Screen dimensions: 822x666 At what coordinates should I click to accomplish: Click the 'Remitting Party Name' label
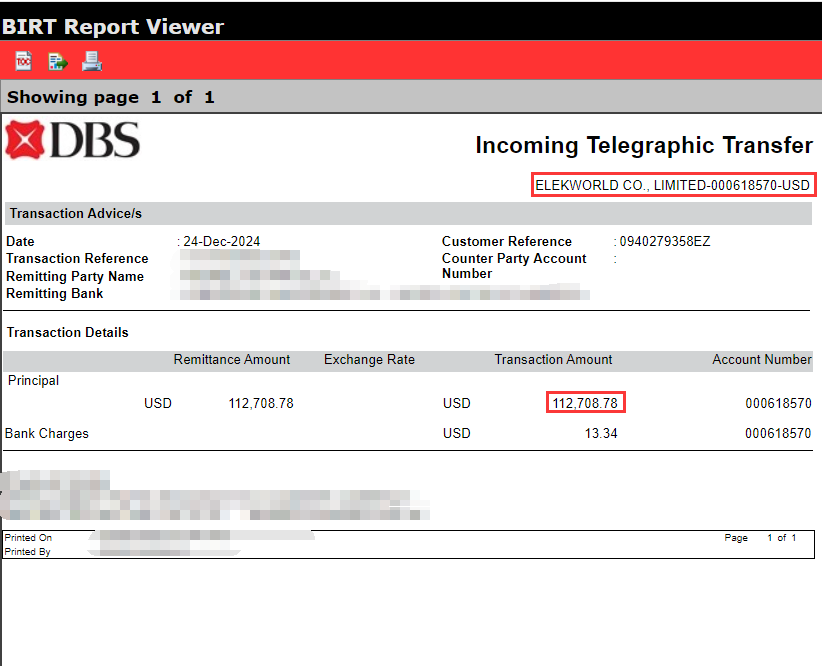[75, 276]
